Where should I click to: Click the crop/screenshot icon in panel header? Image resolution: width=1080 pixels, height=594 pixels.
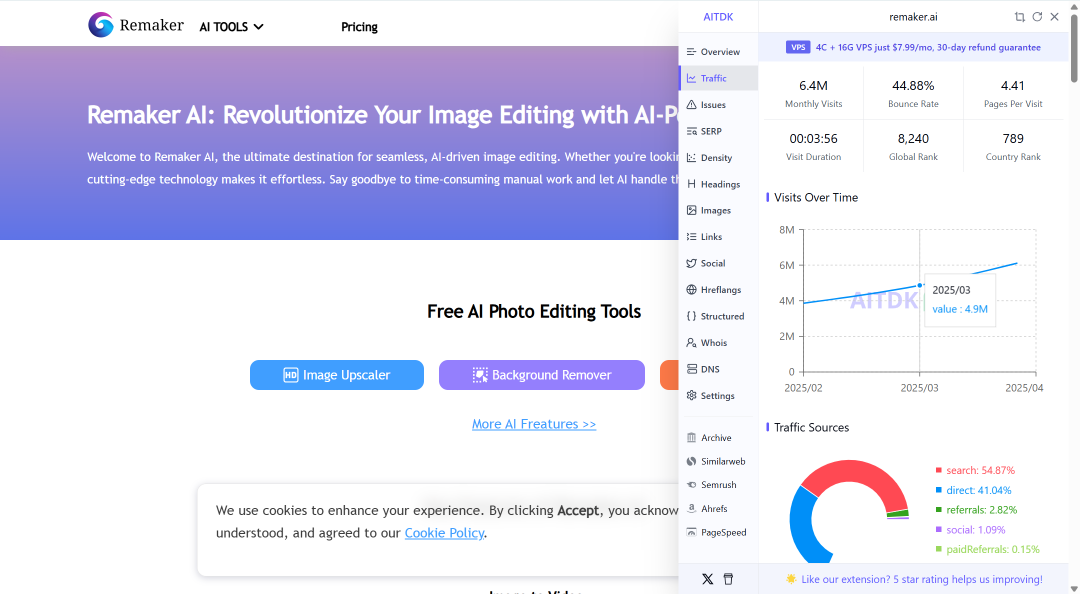[x=1020, y=17]
